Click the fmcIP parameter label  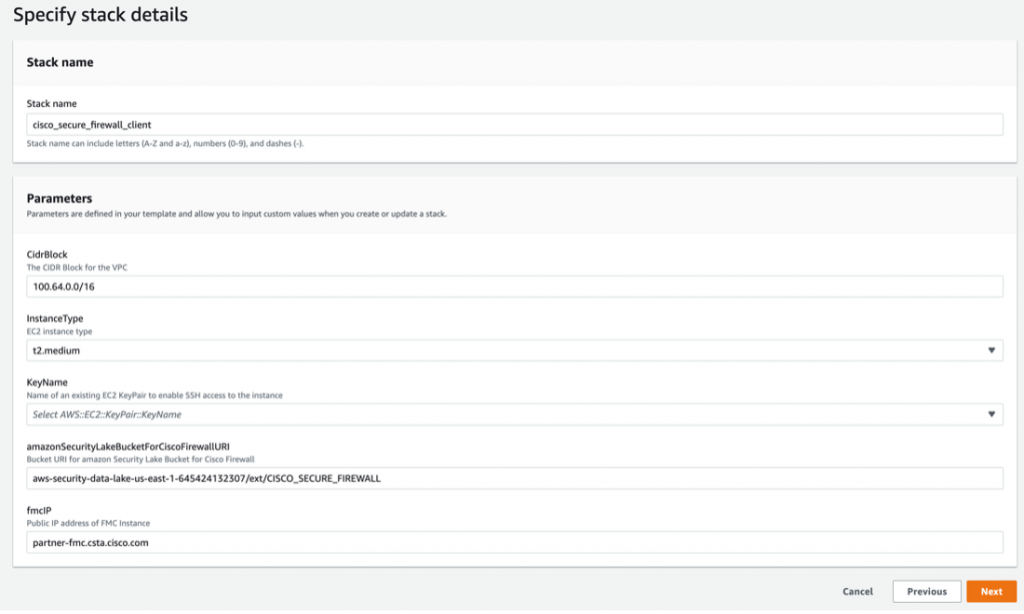39,510
